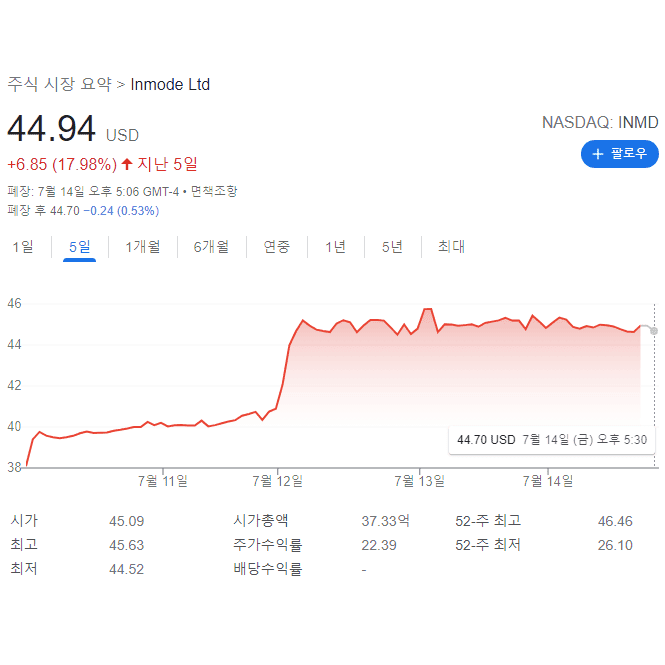Open the 주식 시장 요약 breadcrumb link

click(x=59, y=84)
